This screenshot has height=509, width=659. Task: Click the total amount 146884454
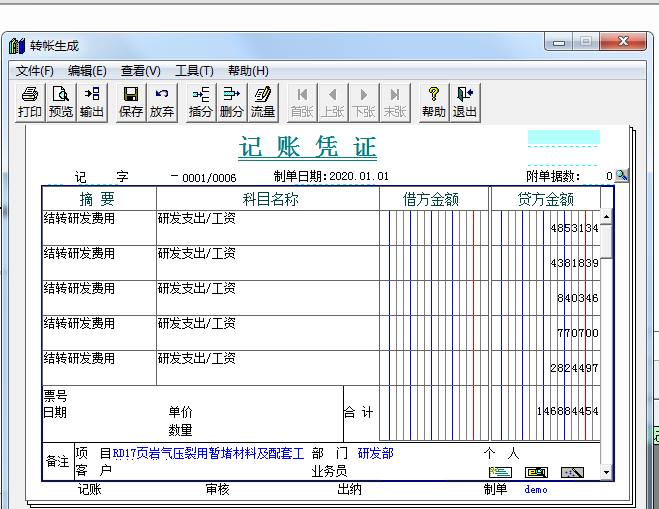567,411
